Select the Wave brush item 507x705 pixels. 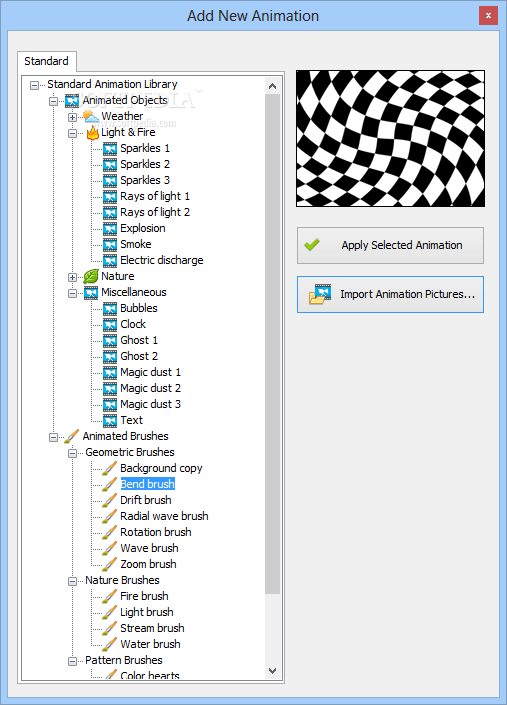pos(149,548)
